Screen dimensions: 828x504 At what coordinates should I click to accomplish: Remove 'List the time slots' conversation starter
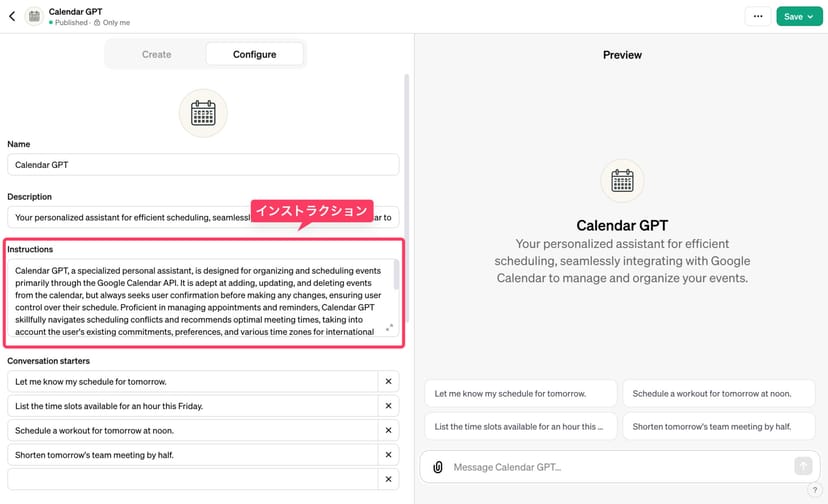(388, 406)
